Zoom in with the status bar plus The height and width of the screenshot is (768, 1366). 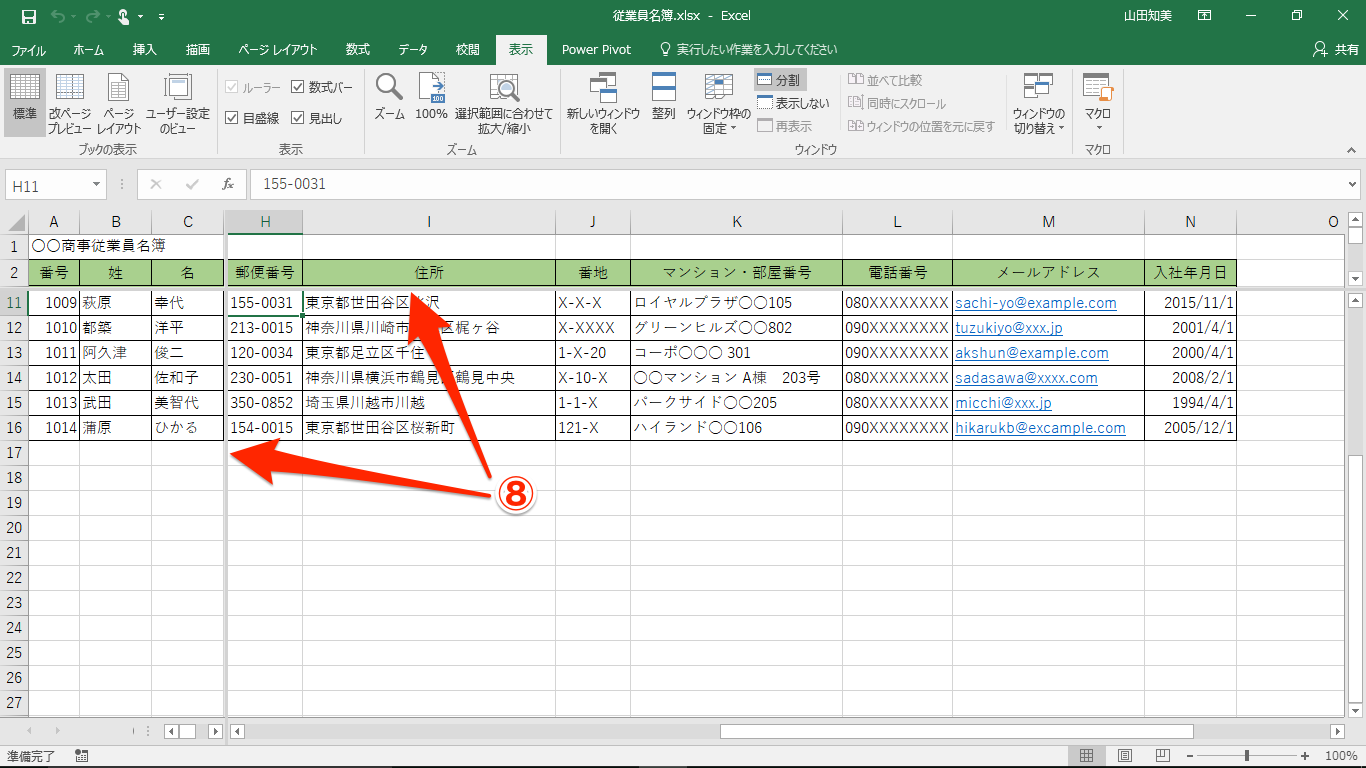click(x=1305, y=756)
